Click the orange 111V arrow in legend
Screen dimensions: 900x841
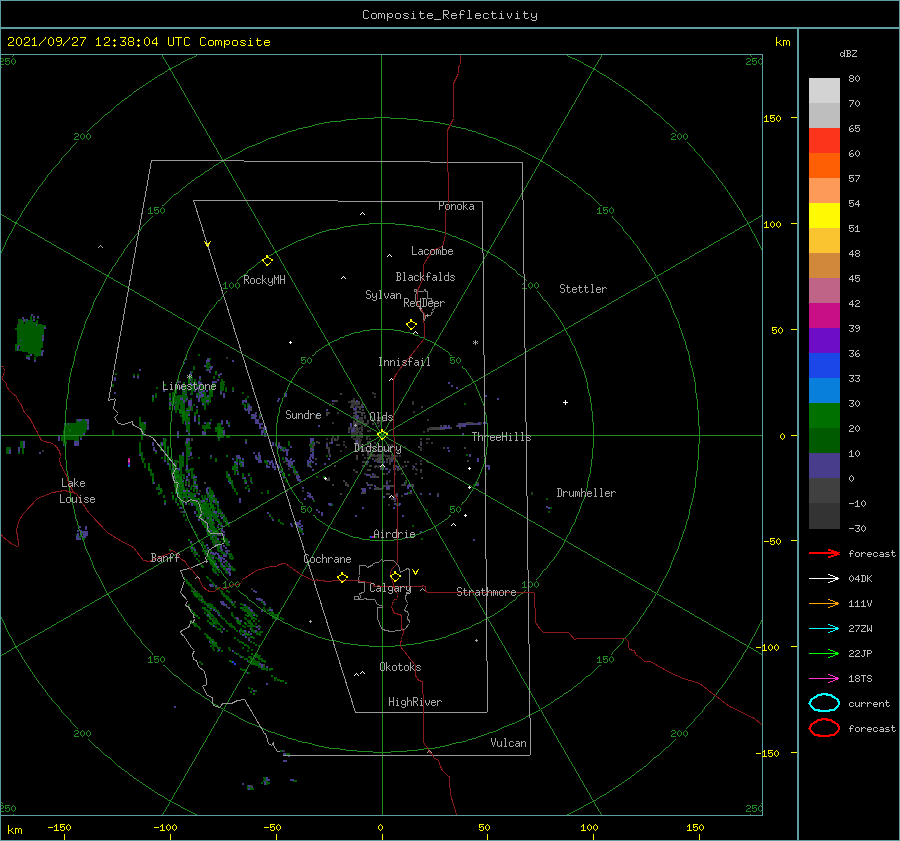(x=824, y=603)
